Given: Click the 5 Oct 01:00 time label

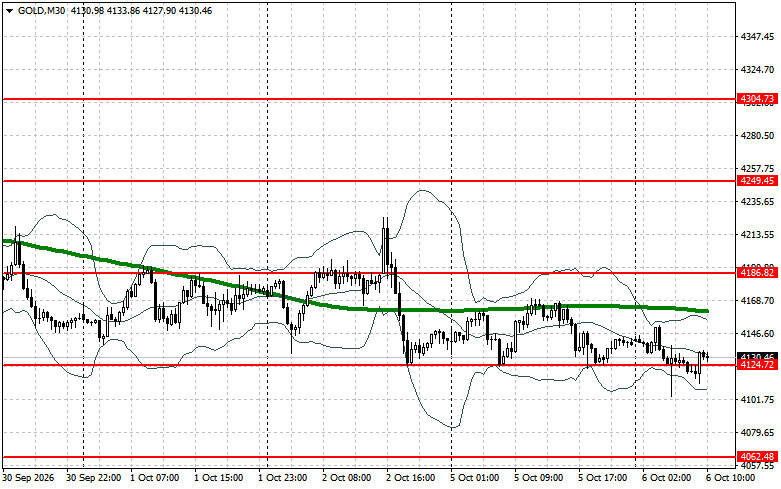Looking at the screenshot, I should coord(475,478).
